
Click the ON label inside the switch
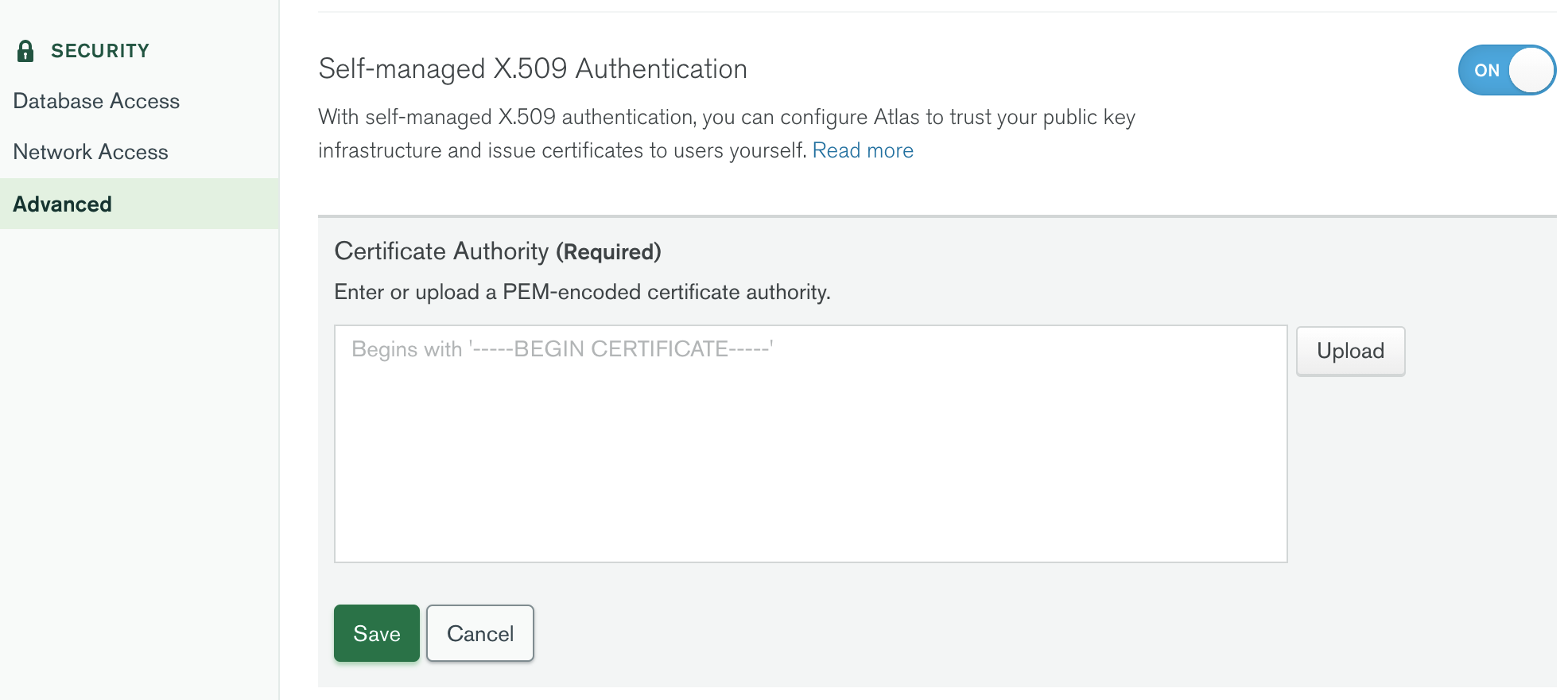[1486, 70]
